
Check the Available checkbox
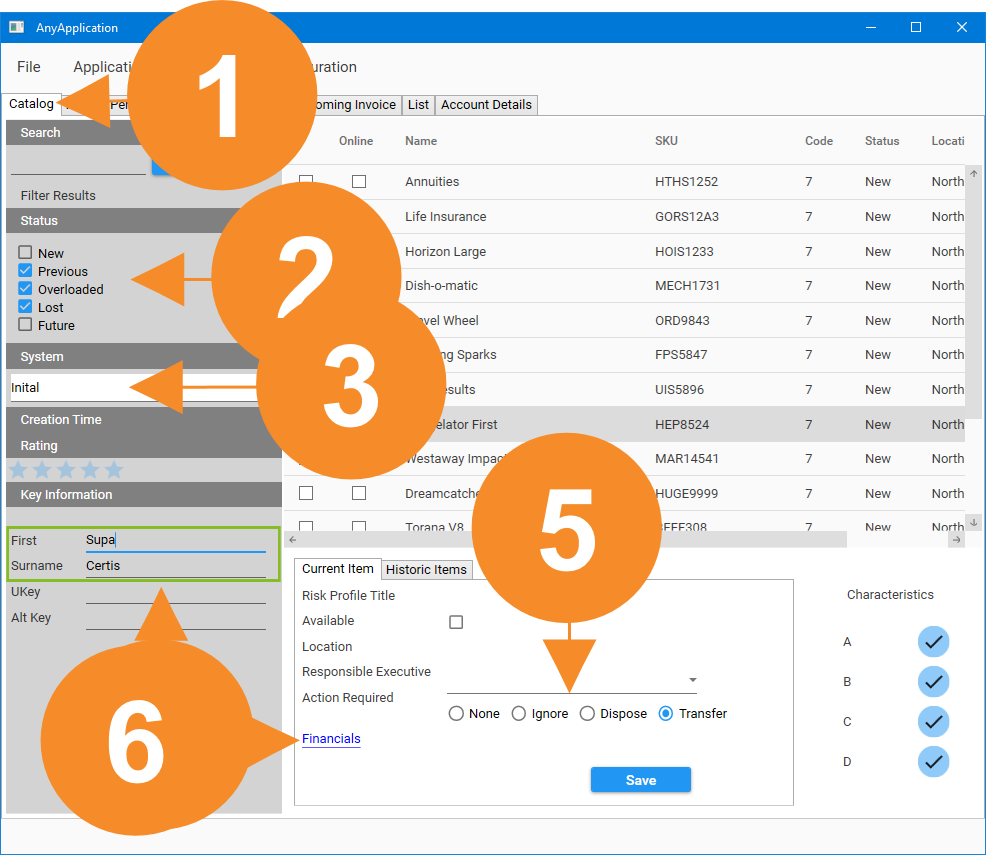(x=456, y=622)
